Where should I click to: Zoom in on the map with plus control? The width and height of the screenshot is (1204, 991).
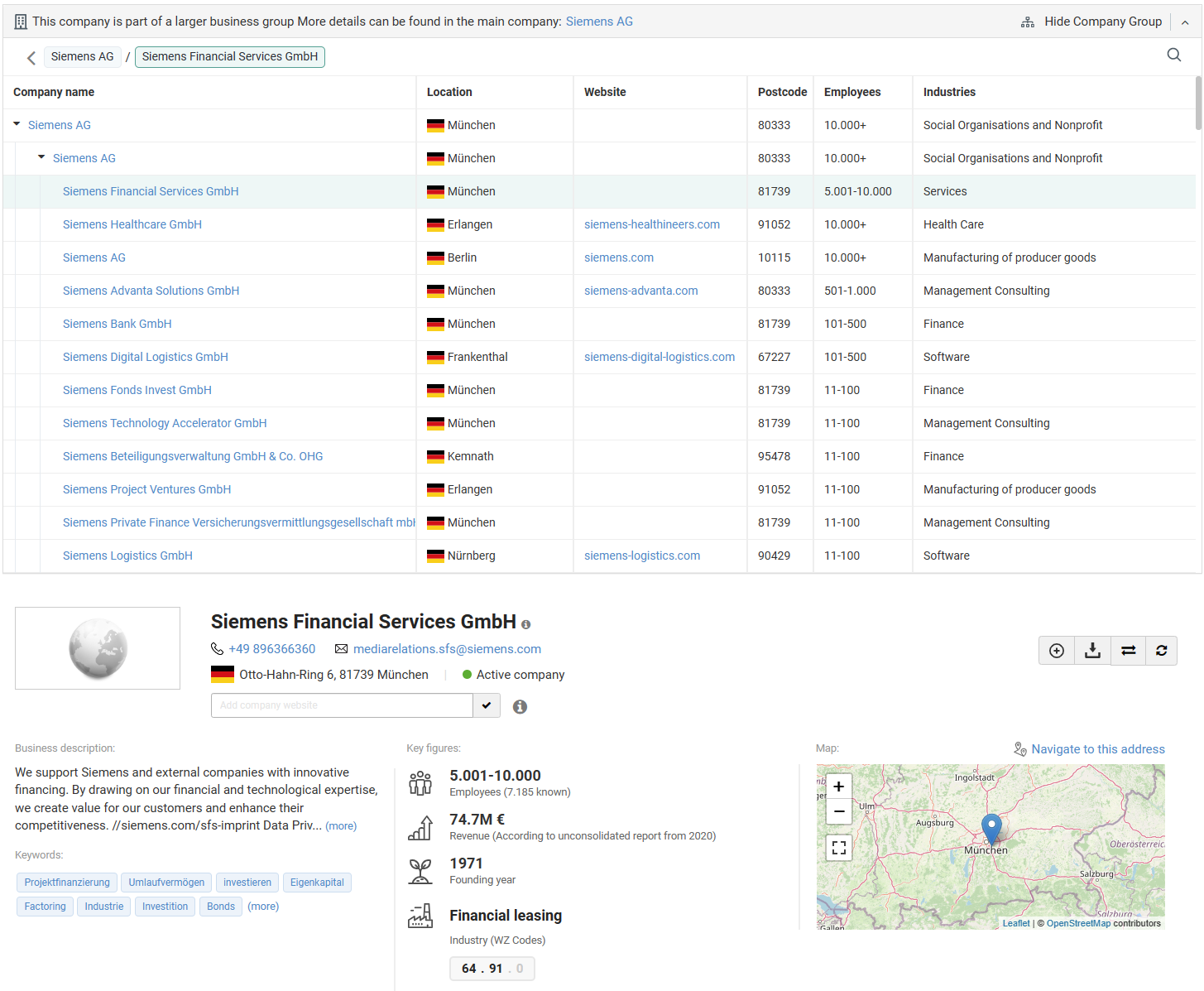click(838, 785)
